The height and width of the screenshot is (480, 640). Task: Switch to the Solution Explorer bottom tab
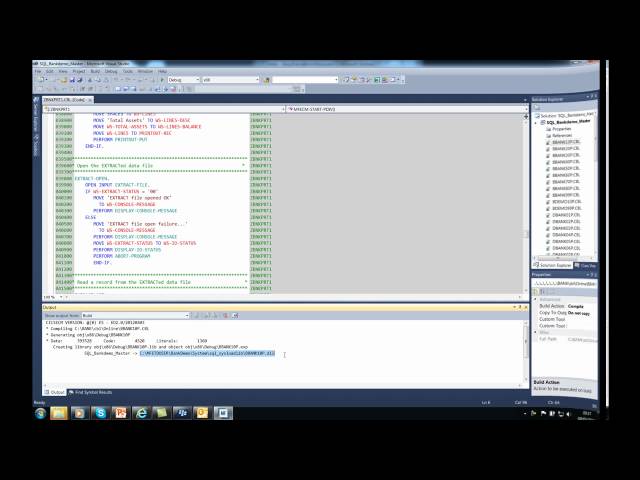coord(552,265)
